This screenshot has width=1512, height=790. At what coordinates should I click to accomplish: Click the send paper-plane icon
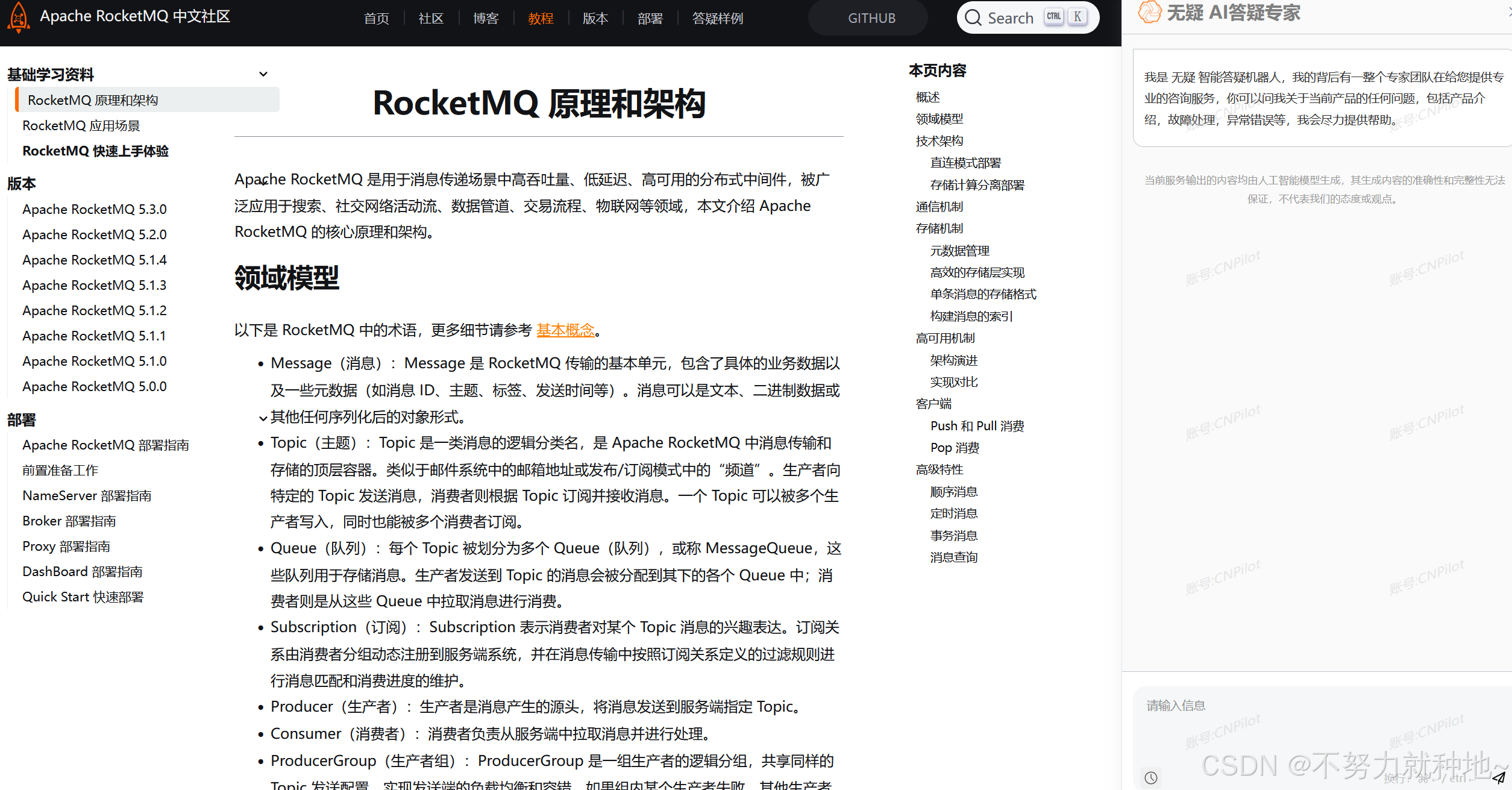click(1499, 777)
